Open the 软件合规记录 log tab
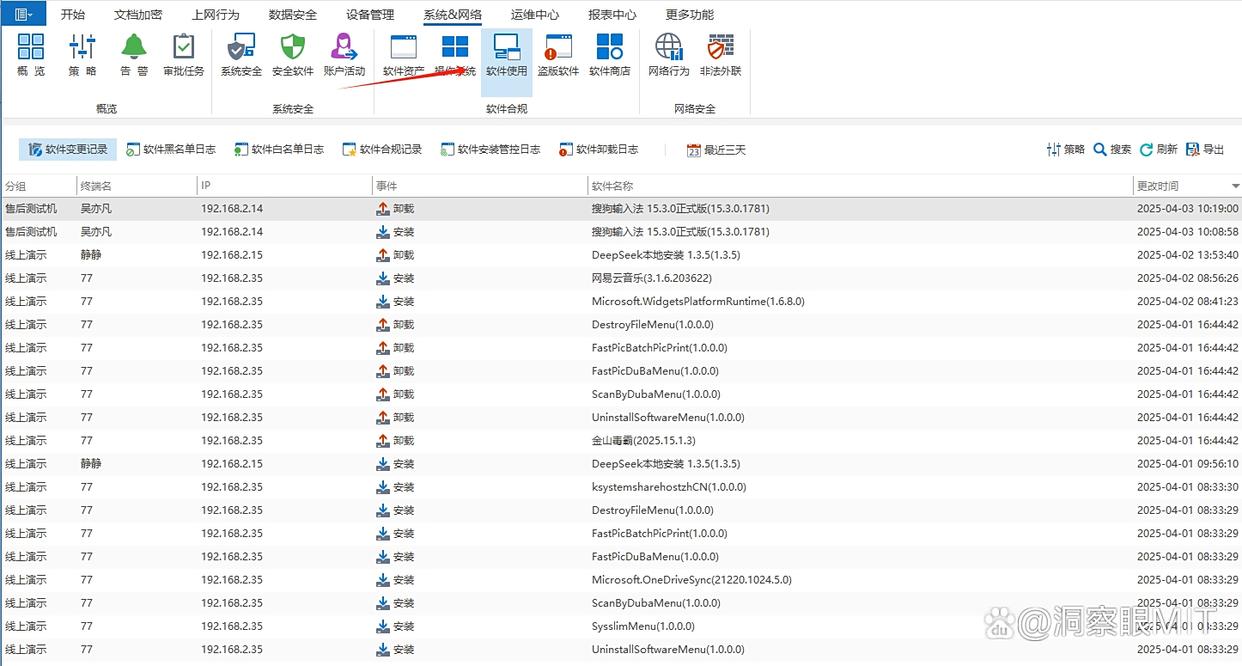Screen dimensions: 1242x666 [x=382, y=149]
